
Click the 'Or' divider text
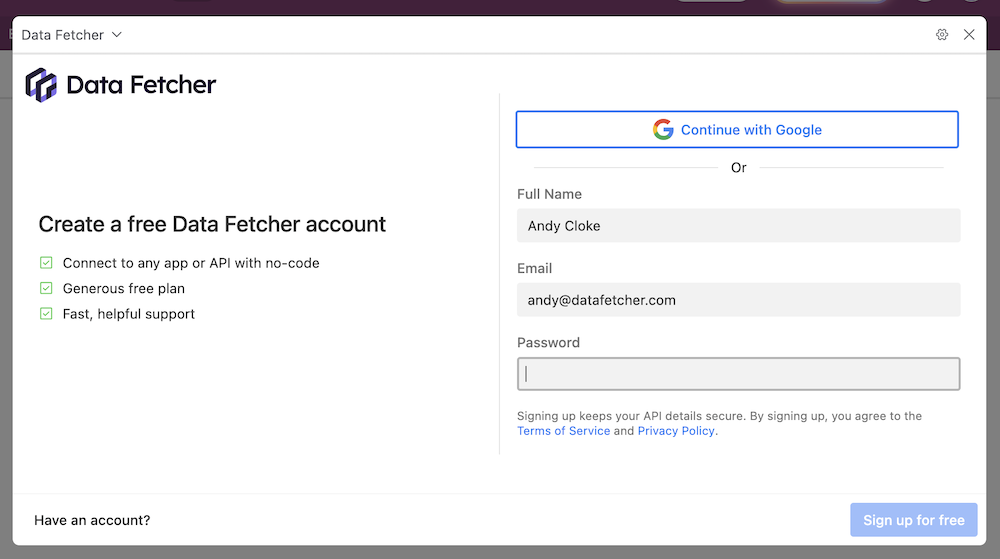739,168
